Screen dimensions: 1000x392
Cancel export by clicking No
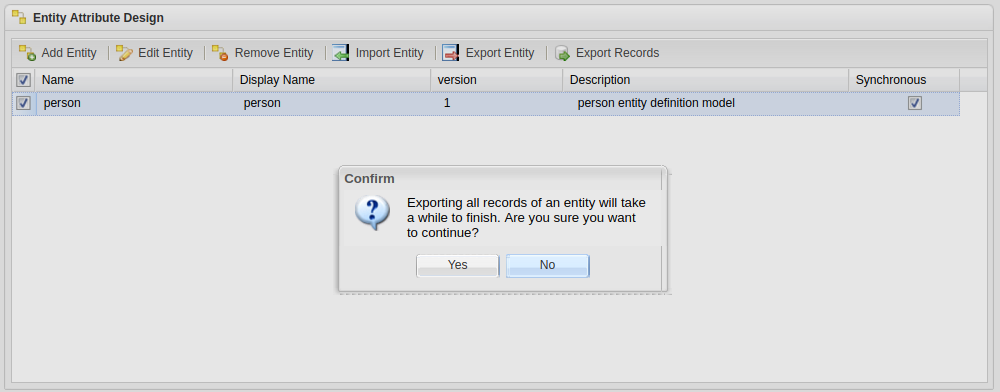548,265
